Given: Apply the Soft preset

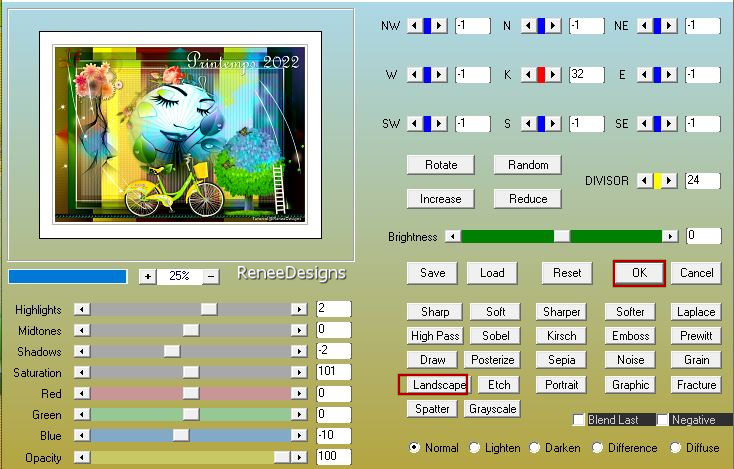Looking at the screenshot, I should [495, 312].
